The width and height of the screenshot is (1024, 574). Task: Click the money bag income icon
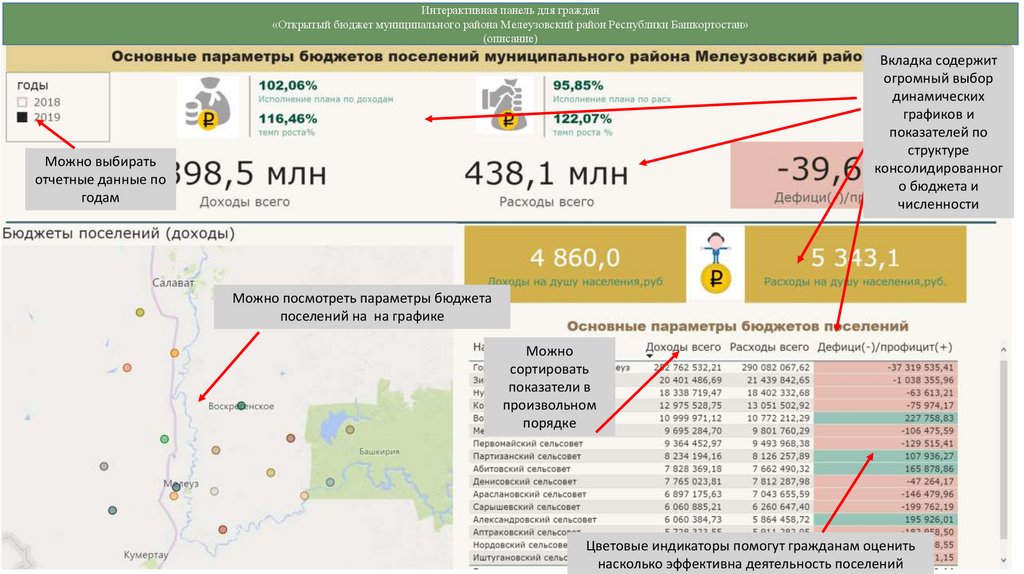pyautogui.click(x=208, y=106)
